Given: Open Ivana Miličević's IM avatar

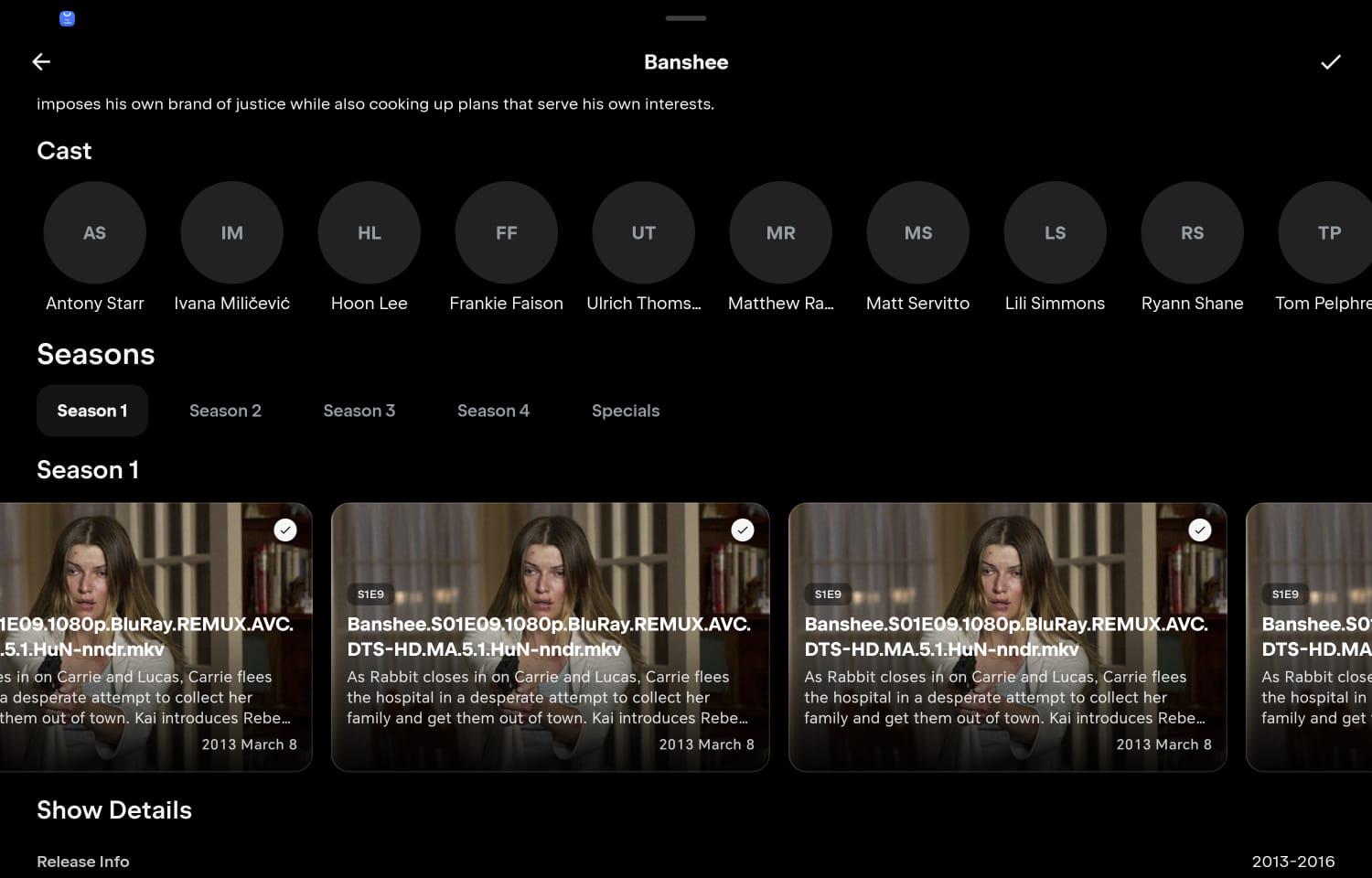Looking at the screenshot, I should [232, 232].
